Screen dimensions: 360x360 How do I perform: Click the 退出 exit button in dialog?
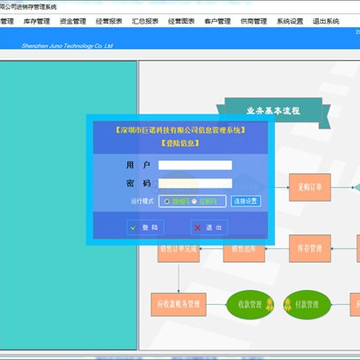point(209,228)
